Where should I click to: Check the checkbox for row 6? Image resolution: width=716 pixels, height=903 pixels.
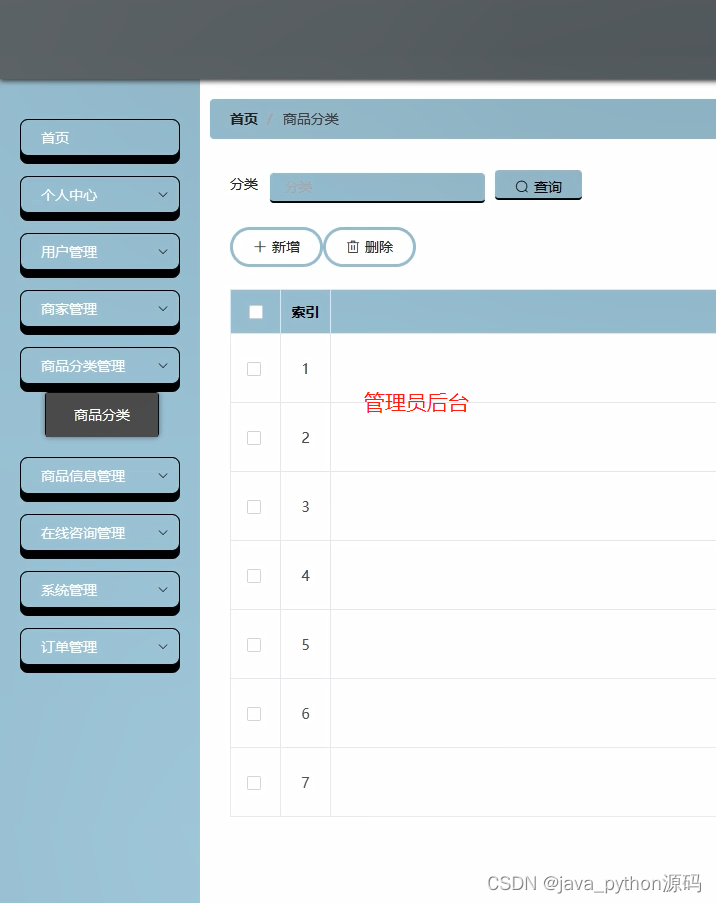(254, 714)
